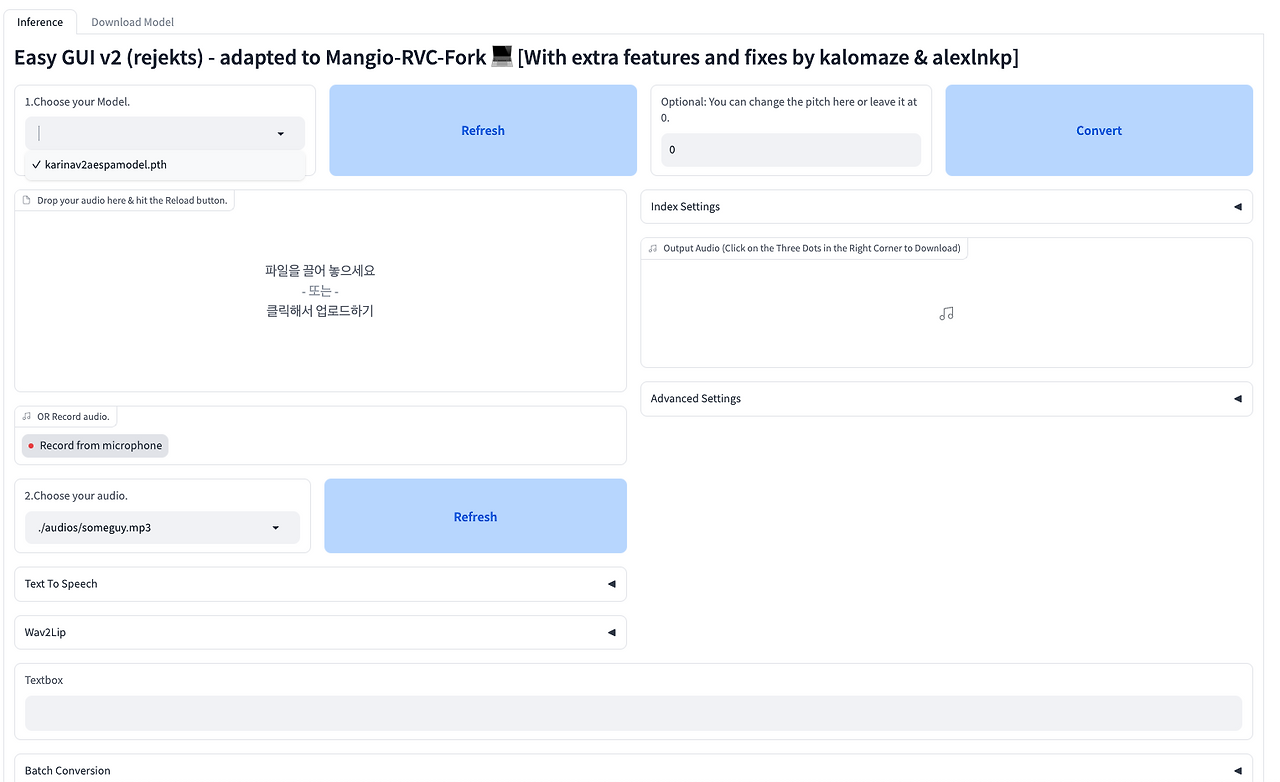Click the 'Output Audio' label text

point(811,248)
